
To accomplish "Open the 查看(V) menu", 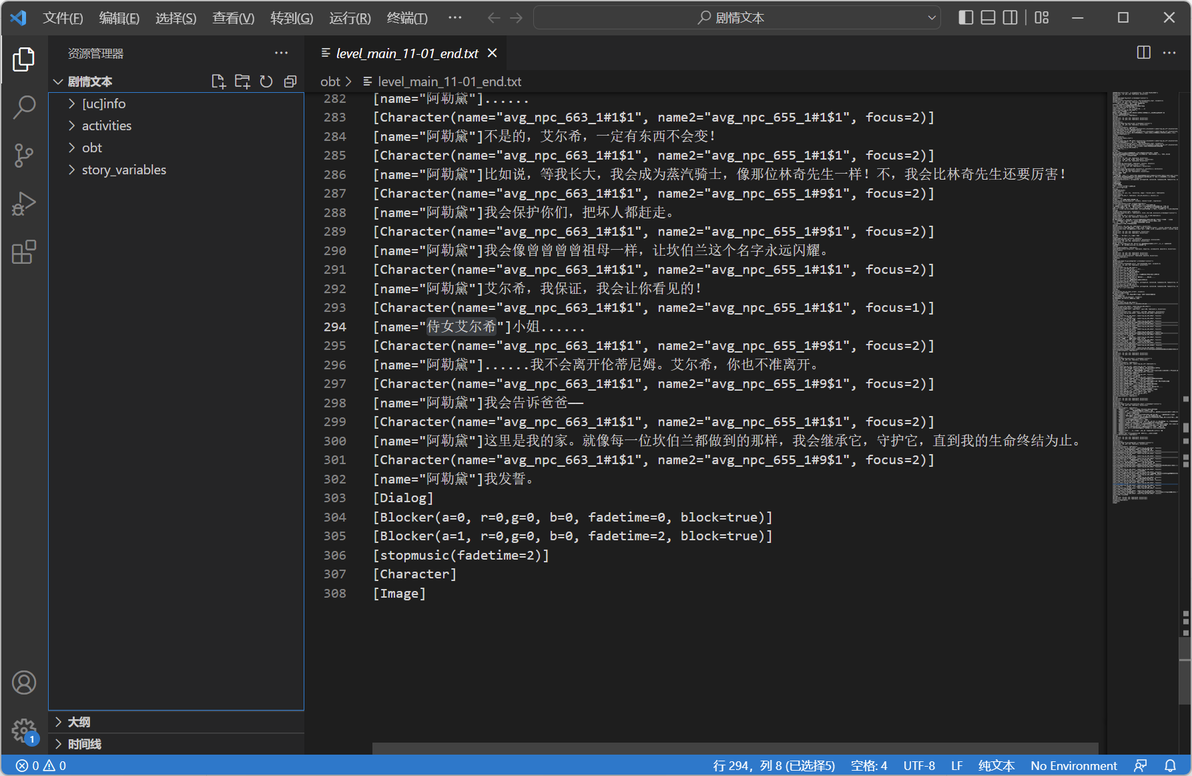I will click(233, 17).
